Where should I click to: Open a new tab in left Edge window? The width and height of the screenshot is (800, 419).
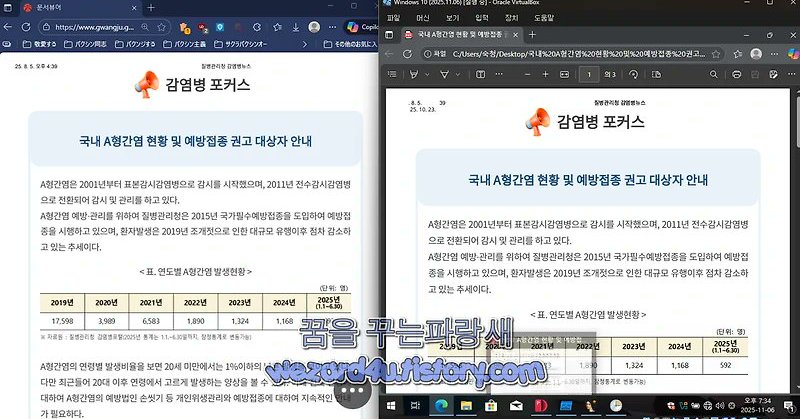(x=151, y=8)
